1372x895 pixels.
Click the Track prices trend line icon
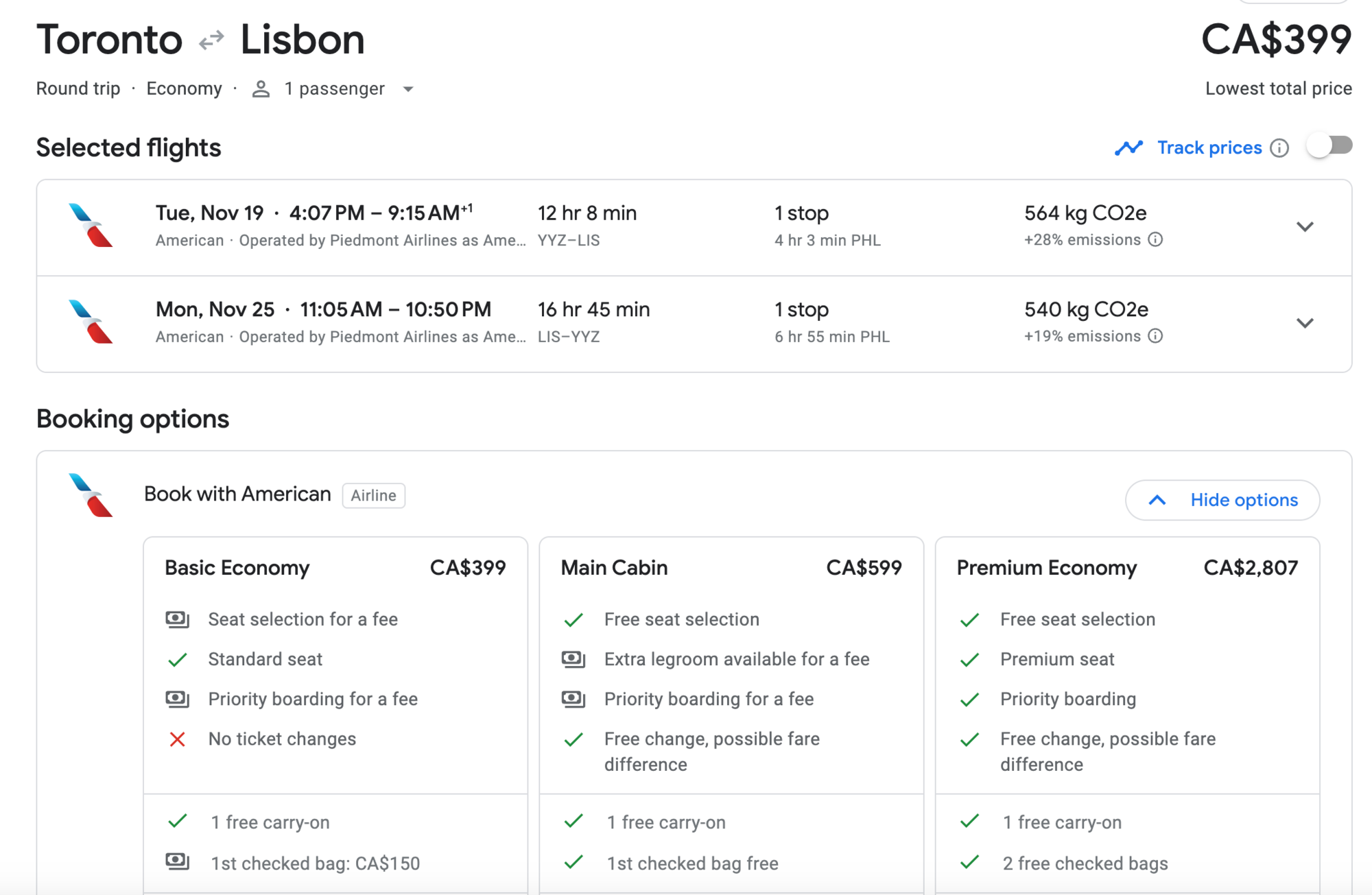click(1128, 148)
